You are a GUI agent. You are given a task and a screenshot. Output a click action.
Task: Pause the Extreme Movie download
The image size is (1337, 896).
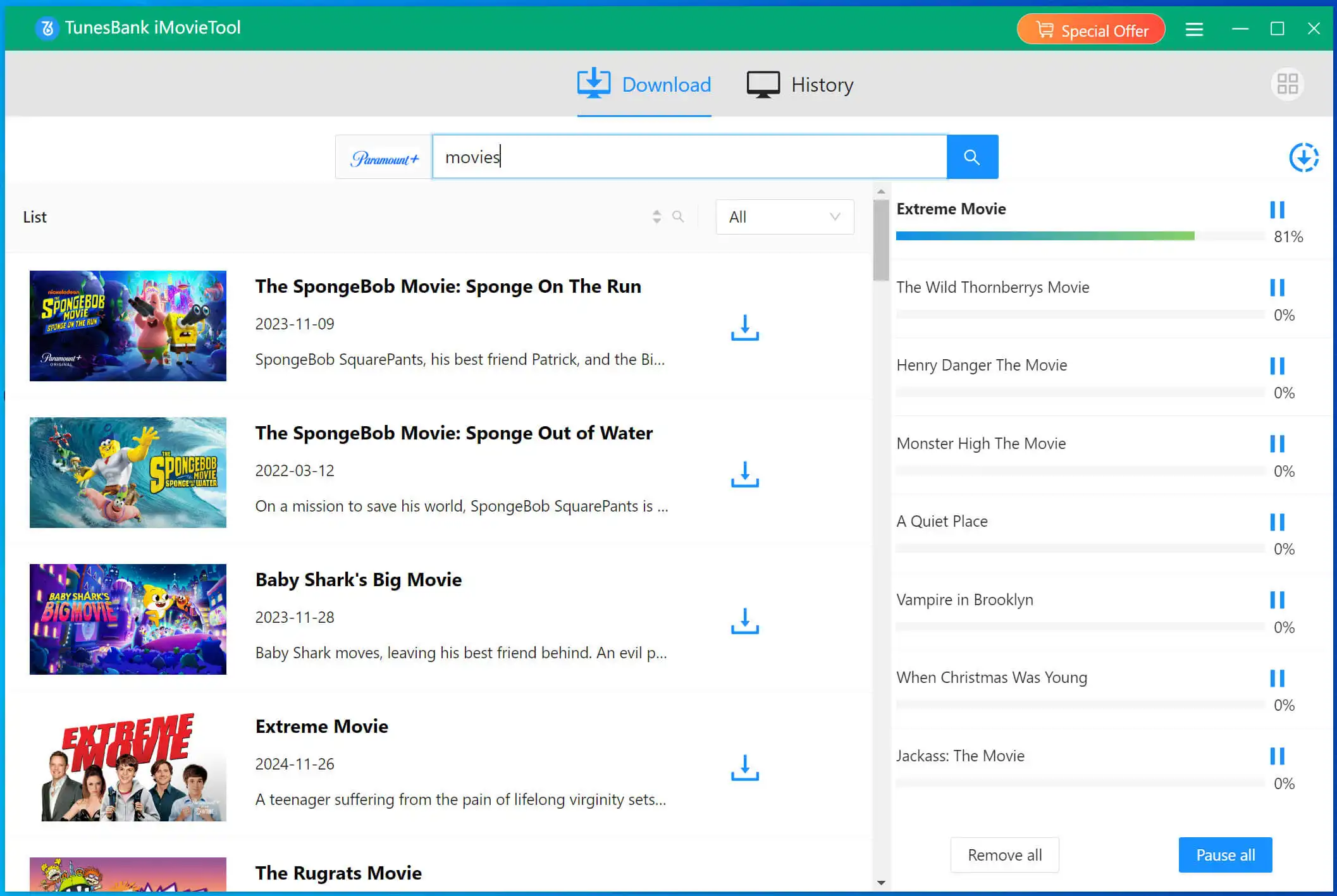tap(1277, 210)
